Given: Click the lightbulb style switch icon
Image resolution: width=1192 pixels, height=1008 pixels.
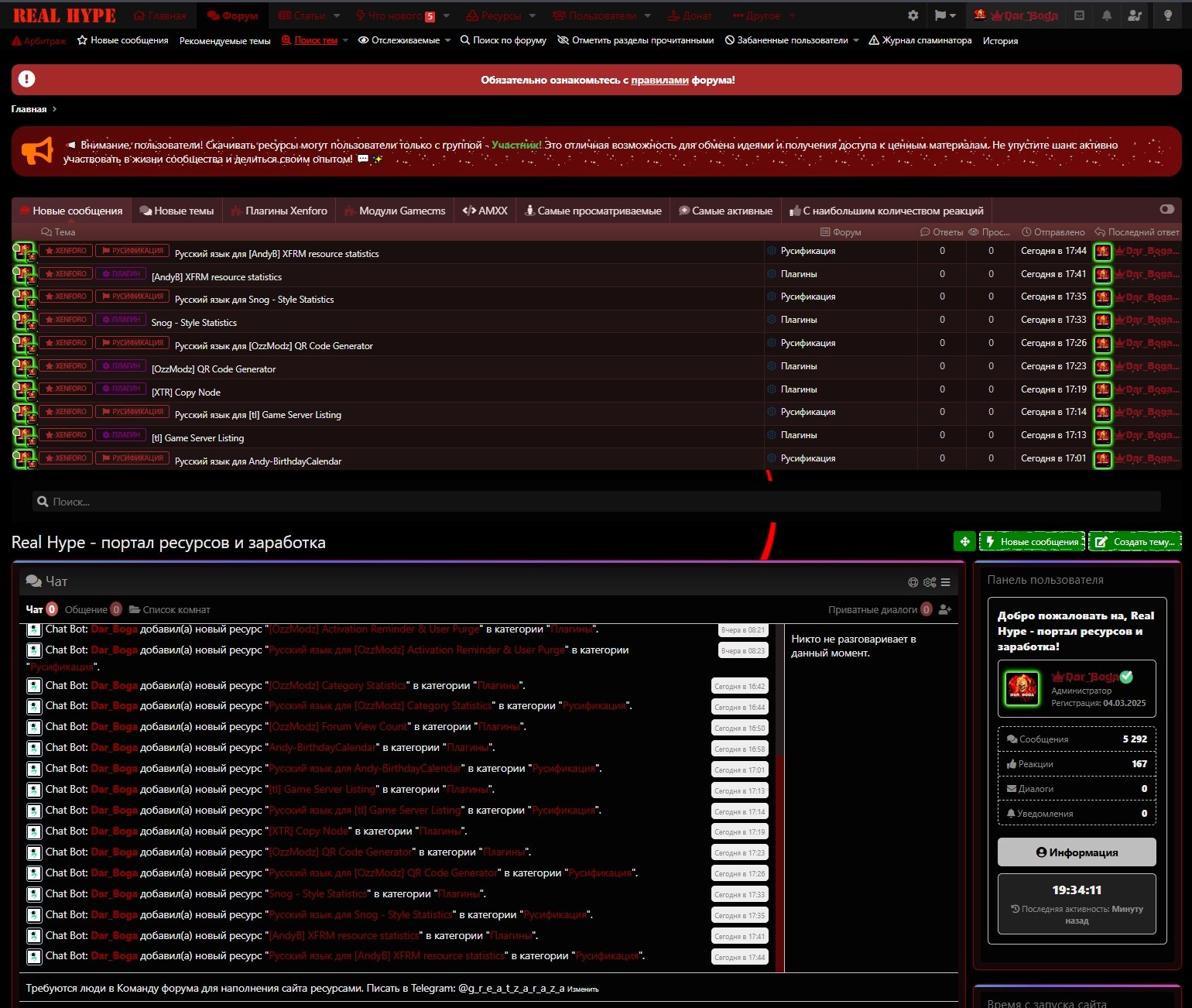Looking at the screenshot, I should pyautogui.click(x=1168, y=15).
